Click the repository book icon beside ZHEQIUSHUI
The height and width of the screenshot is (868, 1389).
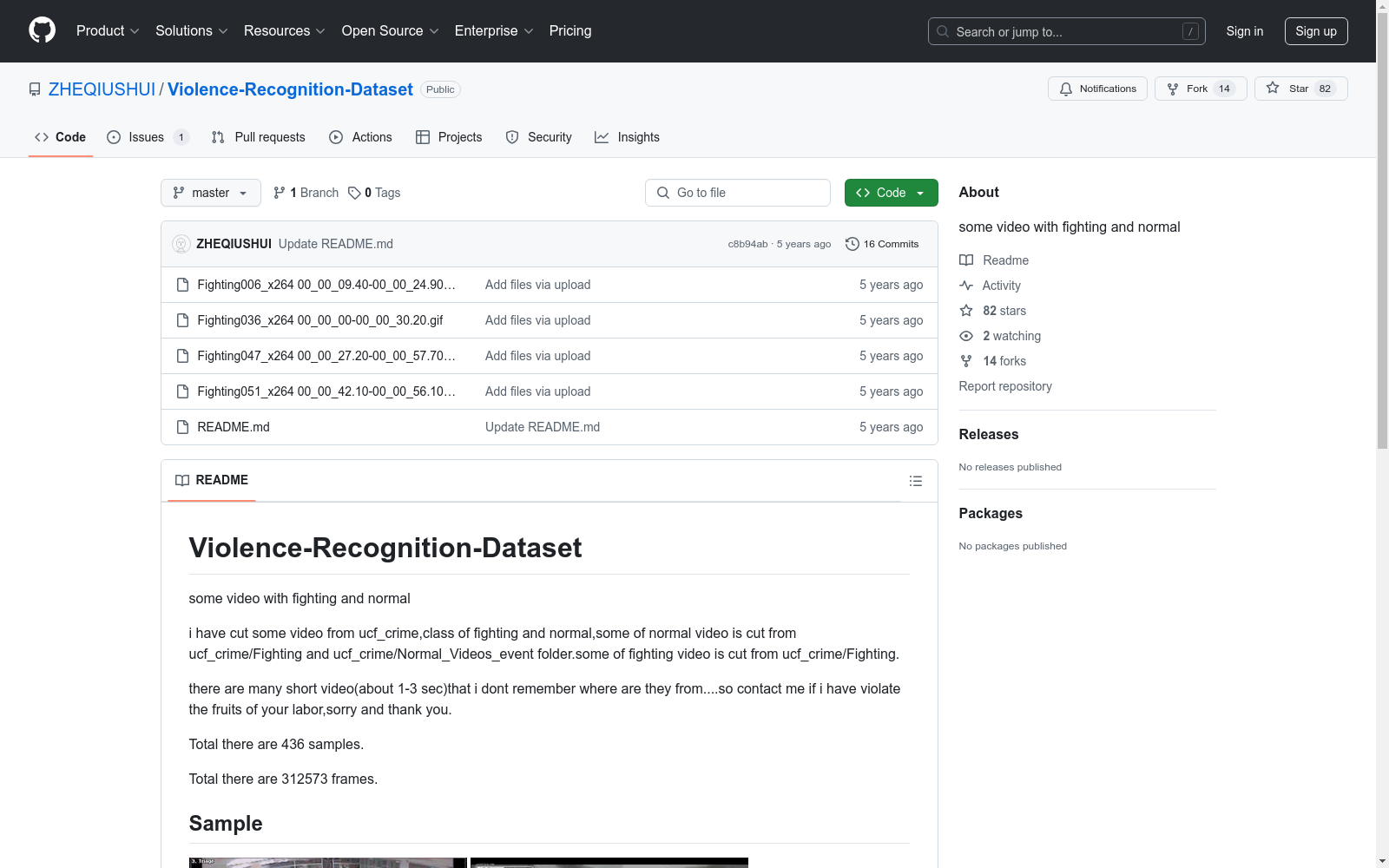coord(35,89)
